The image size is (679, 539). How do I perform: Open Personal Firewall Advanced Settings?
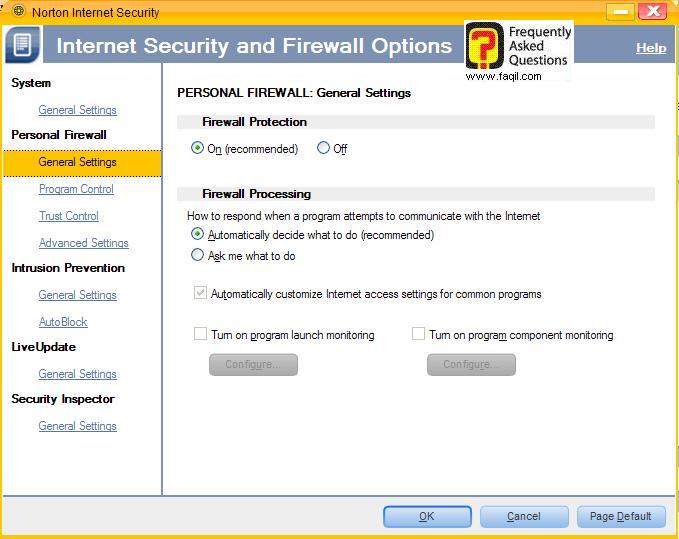point(83,243)
